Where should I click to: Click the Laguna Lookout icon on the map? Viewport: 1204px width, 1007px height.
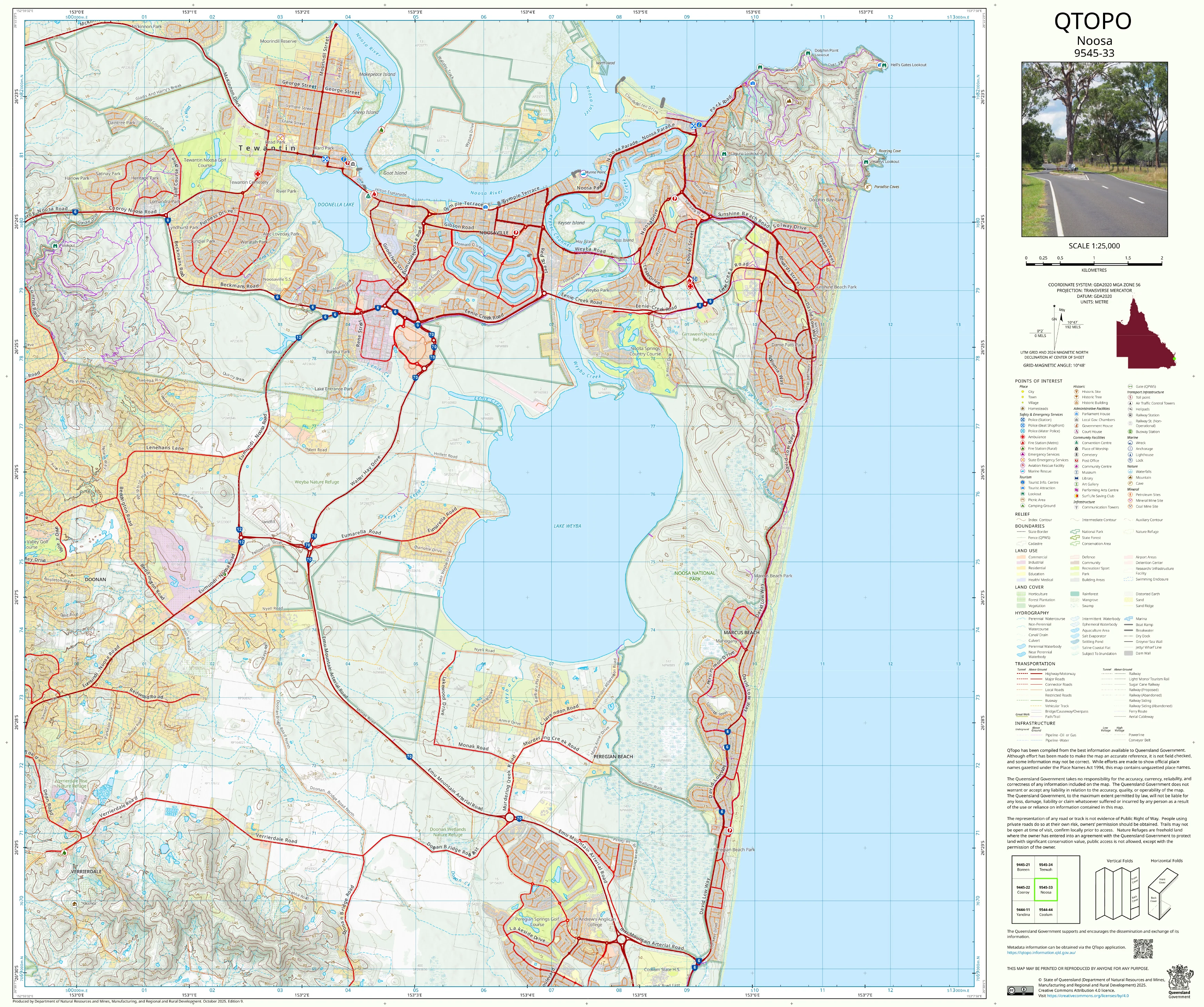pos(725,154)
